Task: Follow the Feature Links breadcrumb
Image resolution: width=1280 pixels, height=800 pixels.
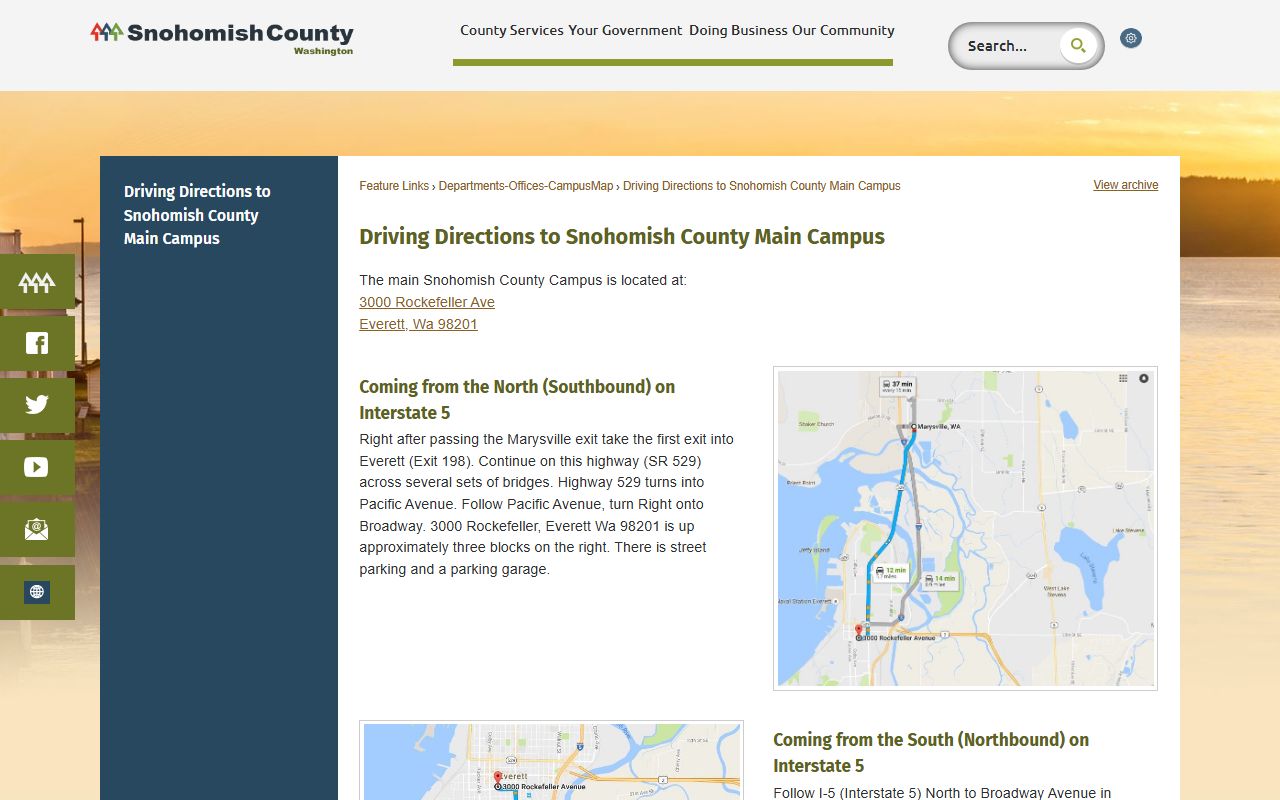Action: 394,186
